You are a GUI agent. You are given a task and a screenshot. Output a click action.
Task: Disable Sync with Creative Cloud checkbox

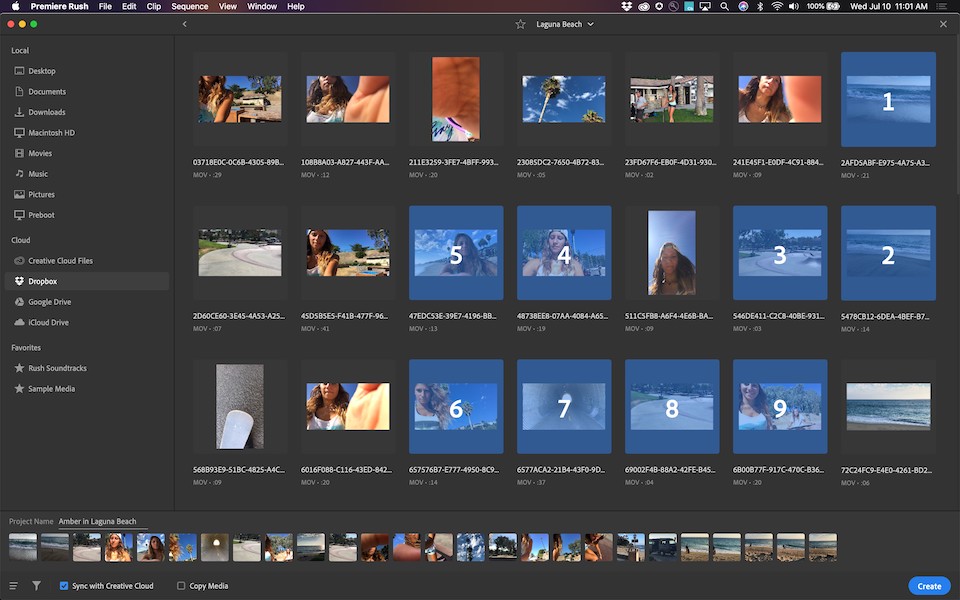pos(64,586)
